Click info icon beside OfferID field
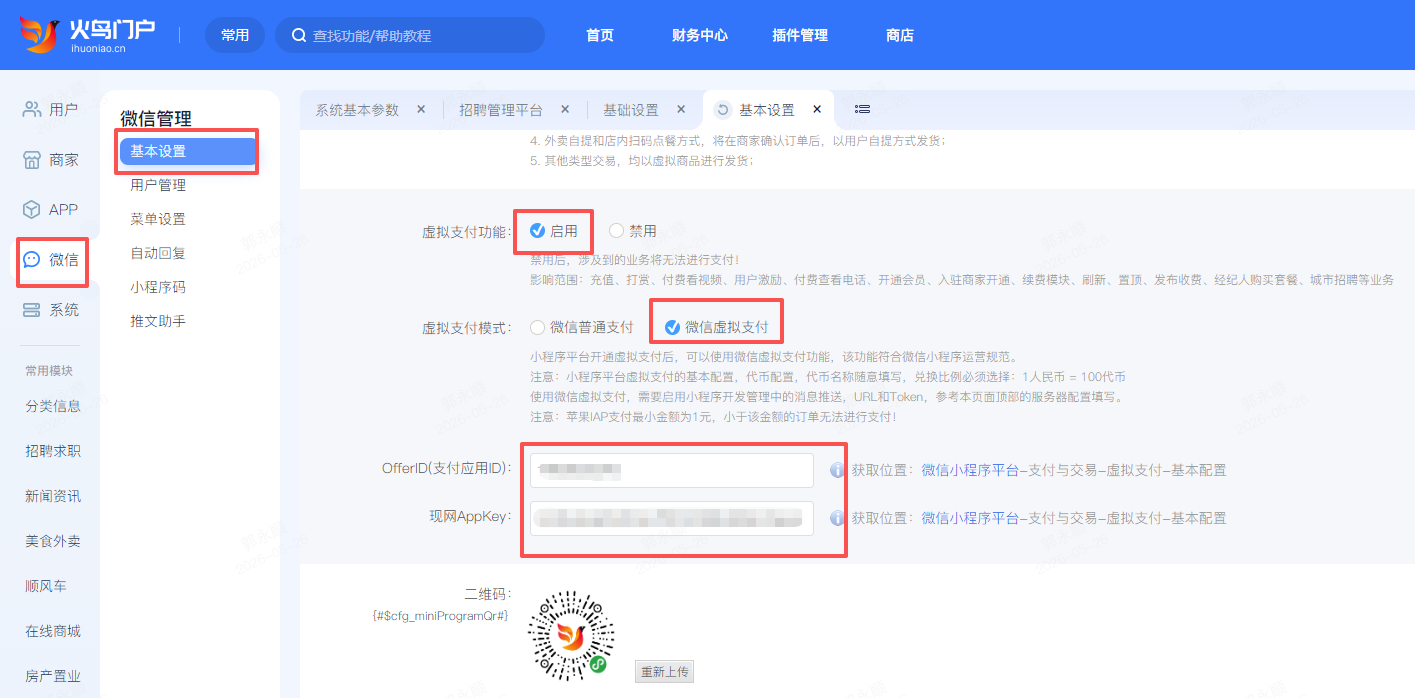The image size is (1415, 698). pos(837,469)
